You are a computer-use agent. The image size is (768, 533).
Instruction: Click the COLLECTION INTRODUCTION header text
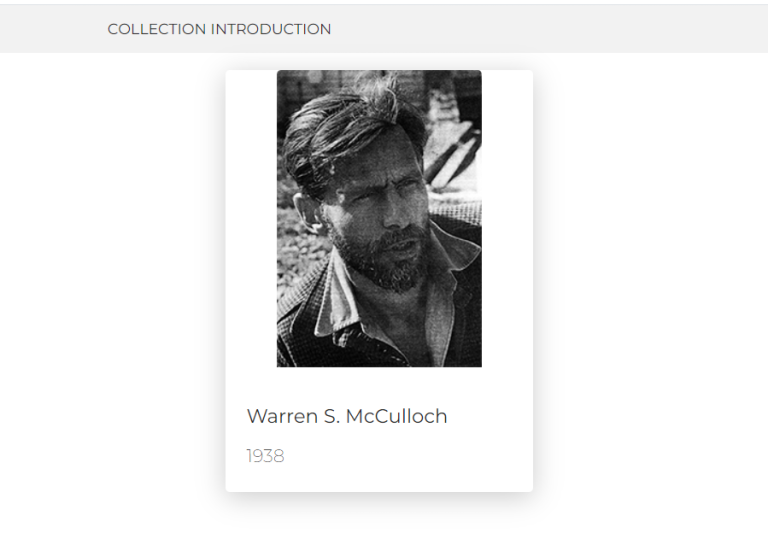(x=219, y=29)
